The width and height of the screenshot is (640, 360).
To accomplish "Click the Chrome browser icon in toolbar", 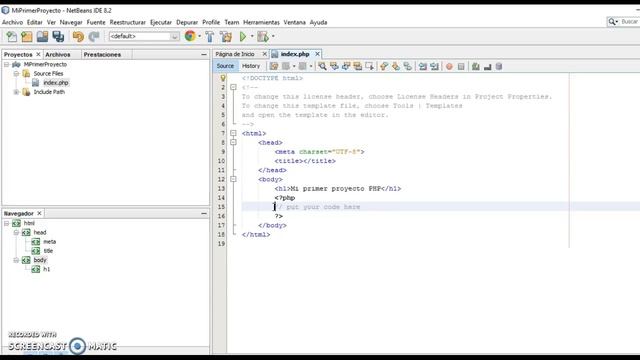I will click(x=190, y=36).
